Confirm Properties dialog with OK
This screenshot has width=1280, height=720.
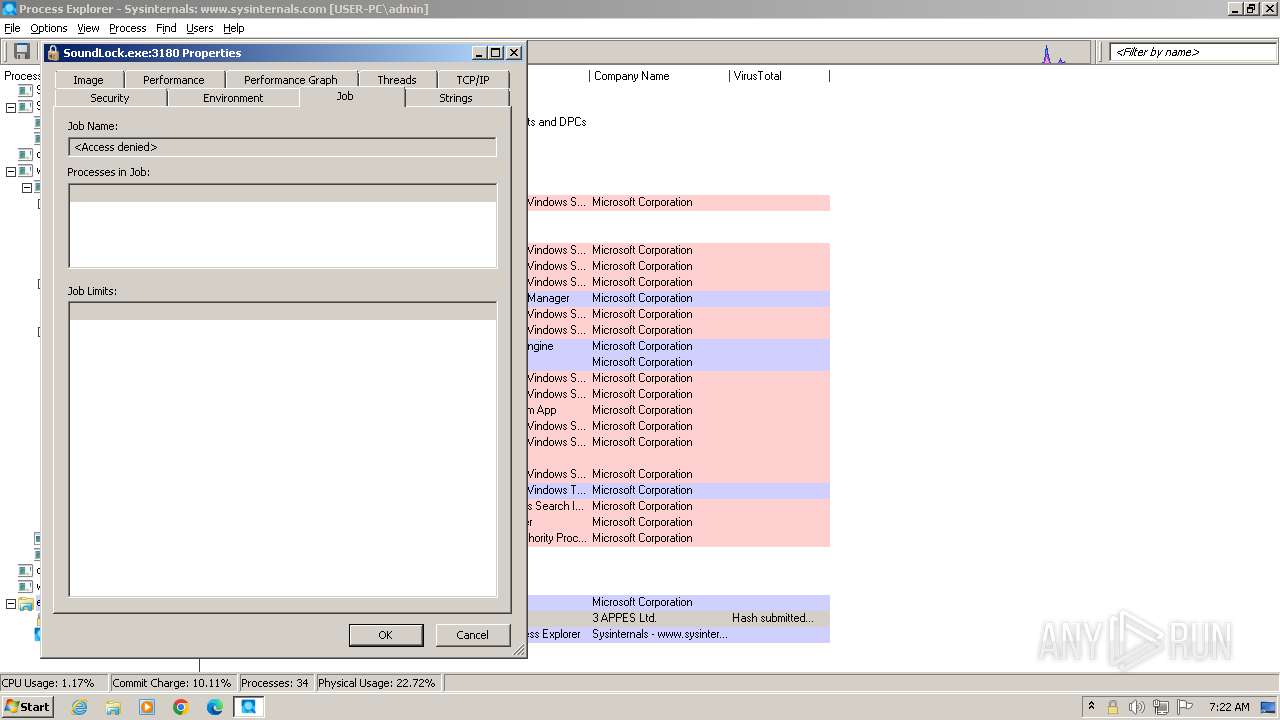[386, 635]
